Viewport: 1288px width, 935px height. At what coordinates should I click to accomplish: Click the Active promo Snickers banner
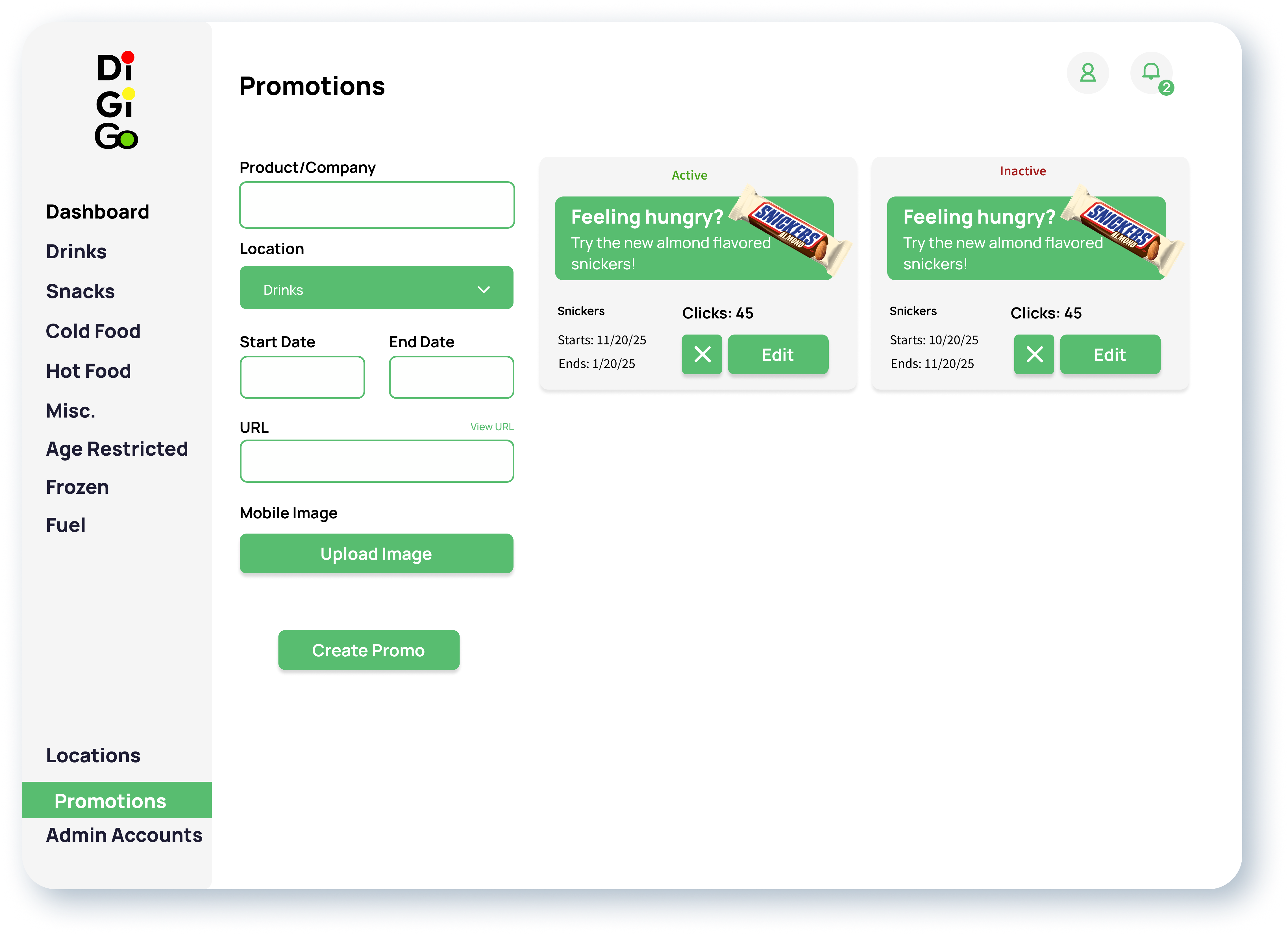click(694, 239)
